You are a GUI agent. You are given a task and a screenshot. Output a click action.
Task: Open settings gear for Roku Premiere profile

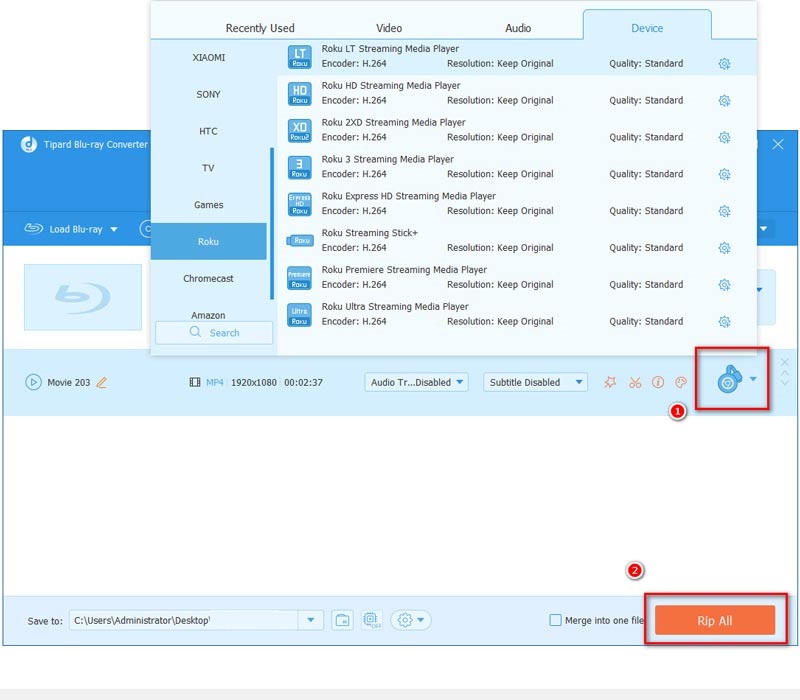pos(724,284)
